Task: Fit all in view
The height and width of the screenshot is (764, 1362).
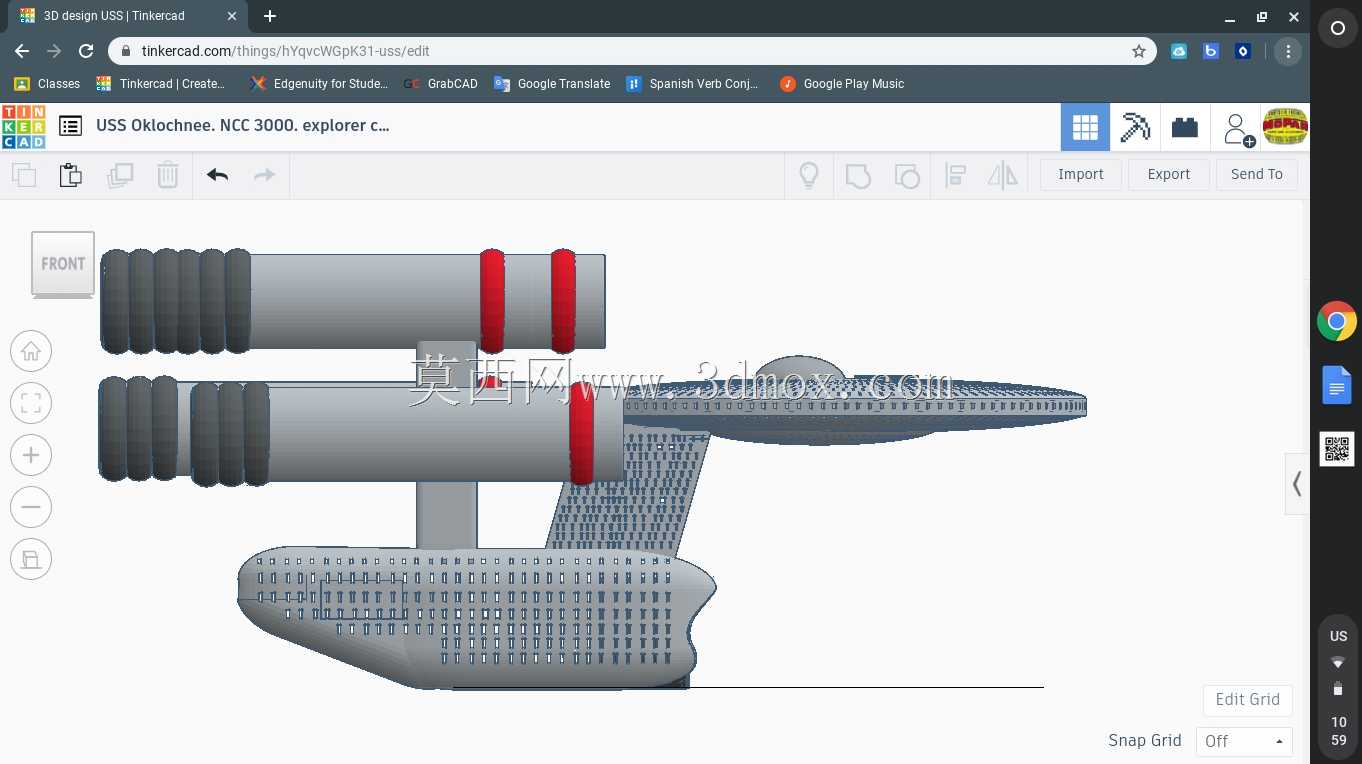Action: pyautogui.click(x=31, y=403)
